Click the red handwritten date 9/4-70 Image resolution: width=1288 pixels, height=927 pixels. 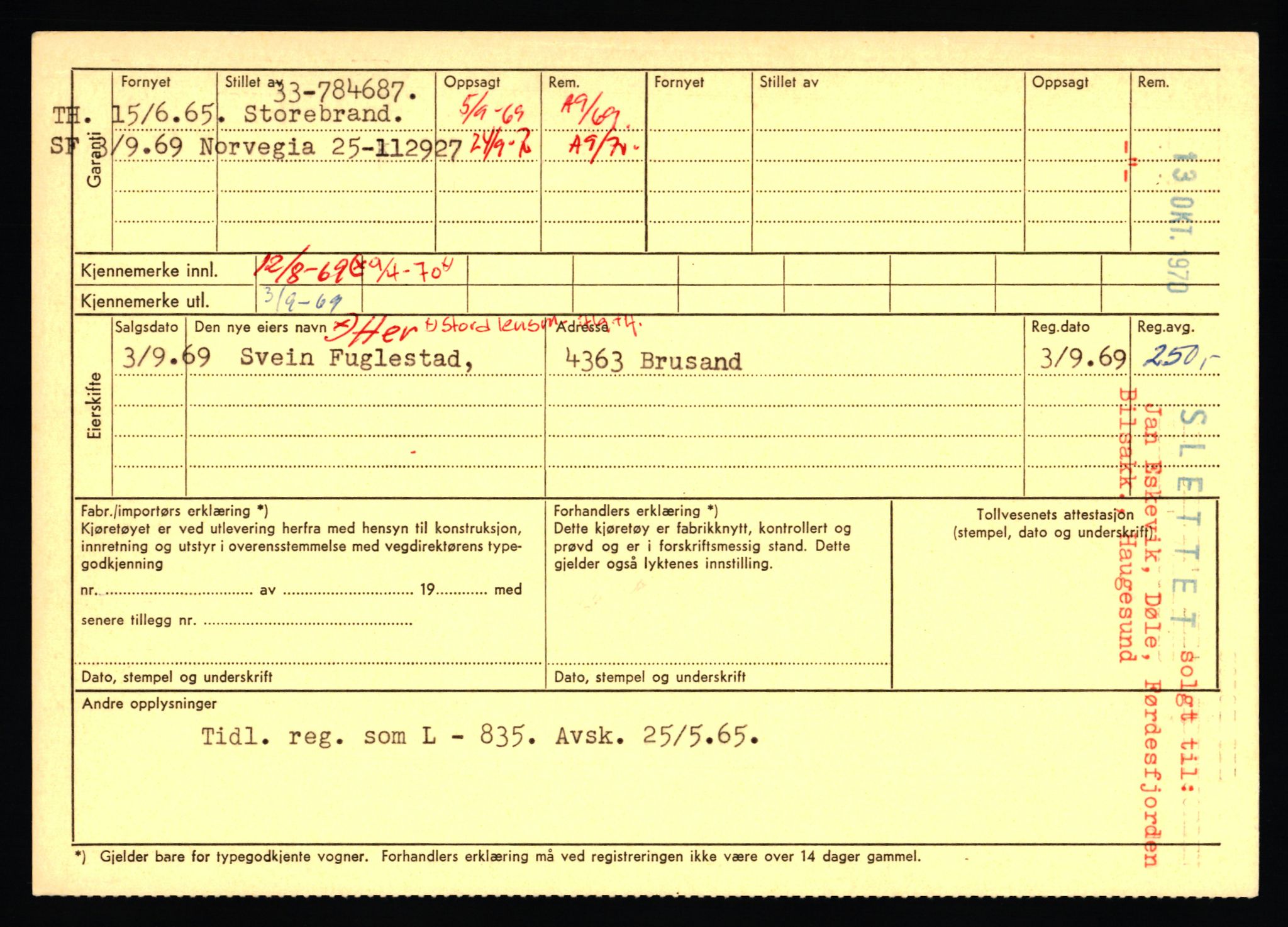coord(410,270)
